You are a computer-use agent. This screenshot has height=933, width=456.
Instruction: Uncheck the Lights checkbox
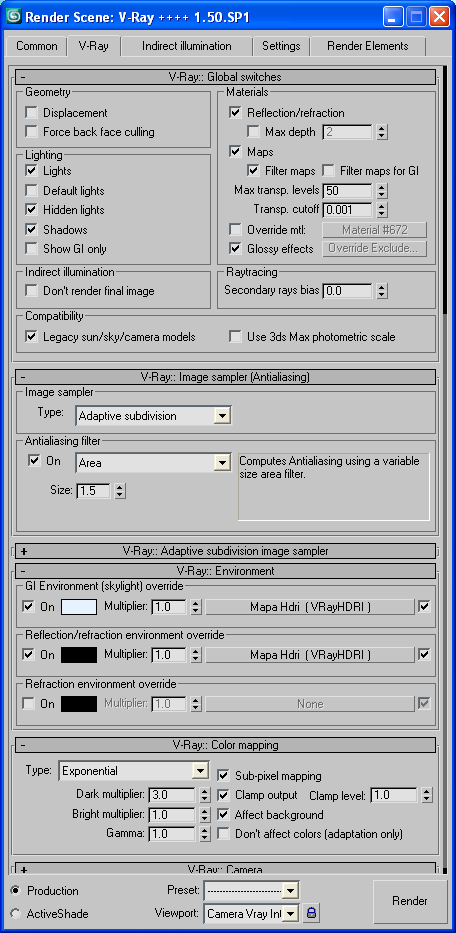(x=31, y=171)
